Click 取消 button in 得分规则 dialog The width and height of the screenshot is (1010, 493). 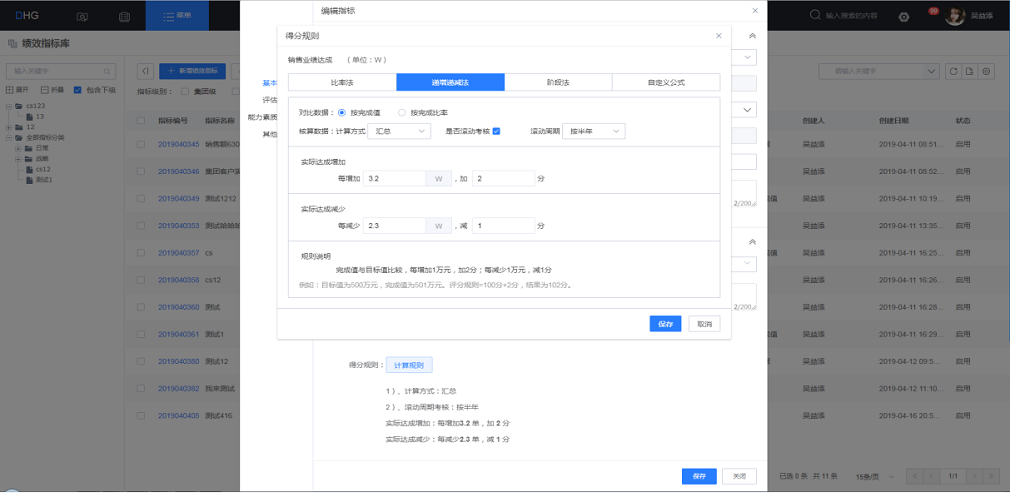point(704,323)
